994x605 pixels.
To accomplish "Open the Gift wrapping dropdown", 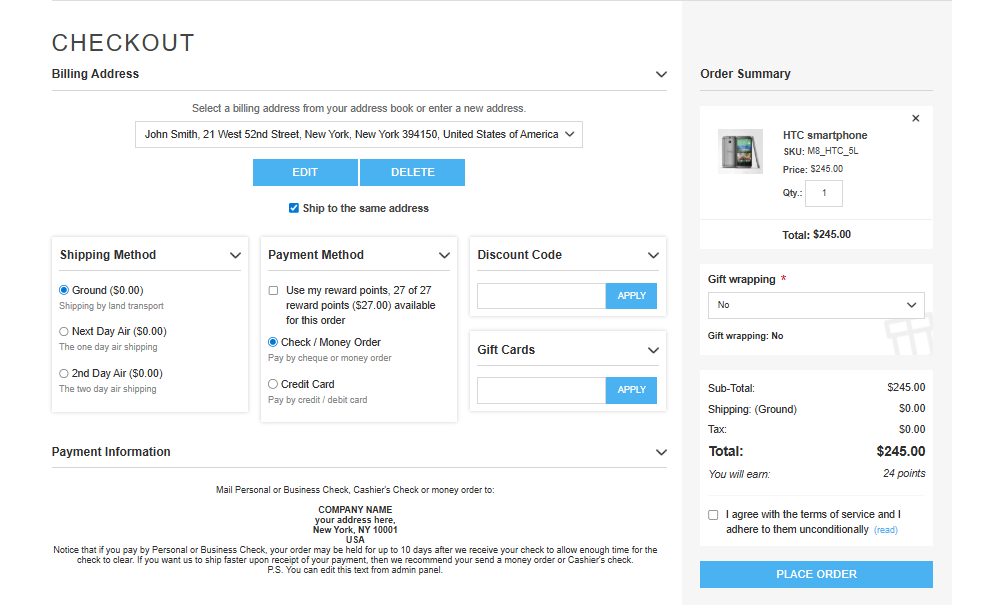I will (x=815, y=305).
